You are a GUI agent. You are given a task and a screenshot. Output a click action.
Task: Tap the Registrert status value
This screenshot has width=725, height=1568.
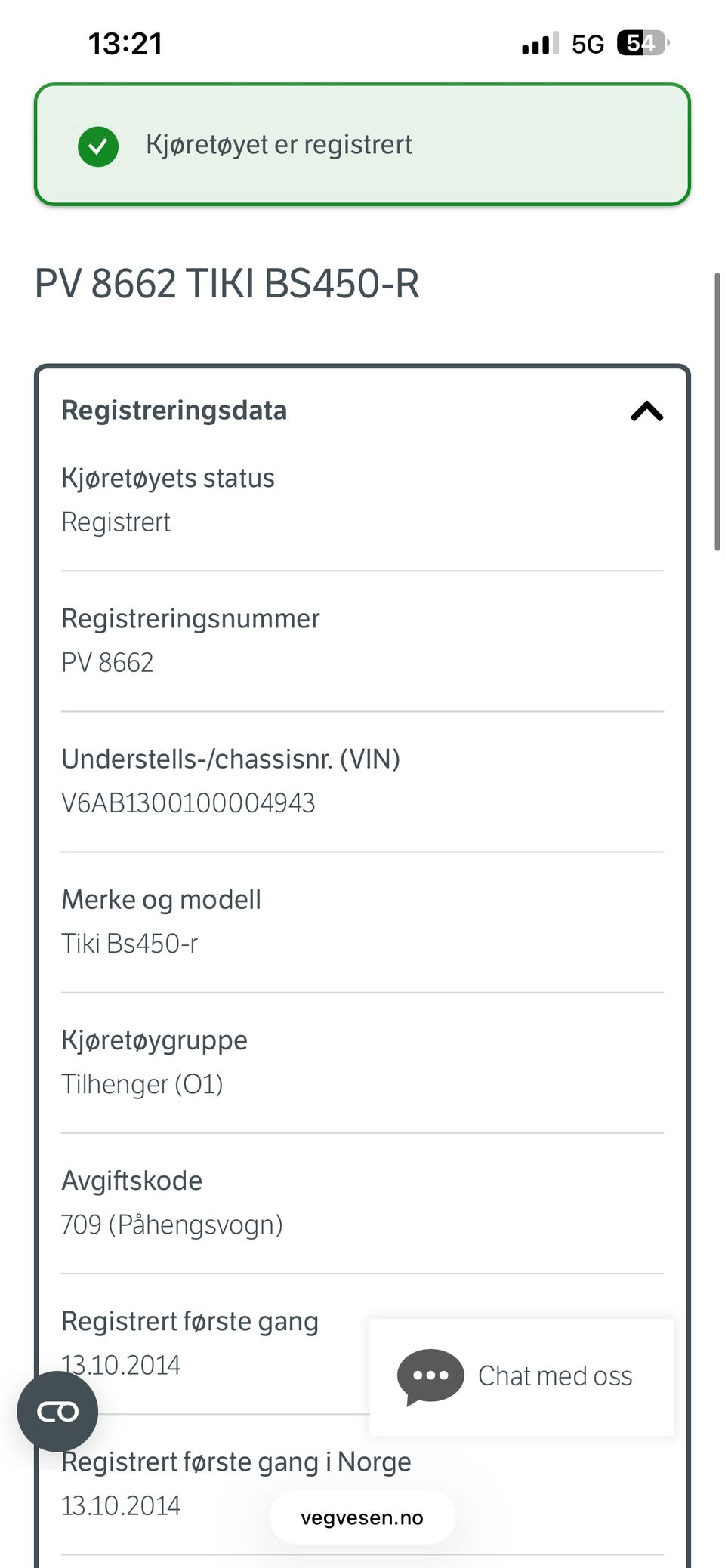coord(116,522)
